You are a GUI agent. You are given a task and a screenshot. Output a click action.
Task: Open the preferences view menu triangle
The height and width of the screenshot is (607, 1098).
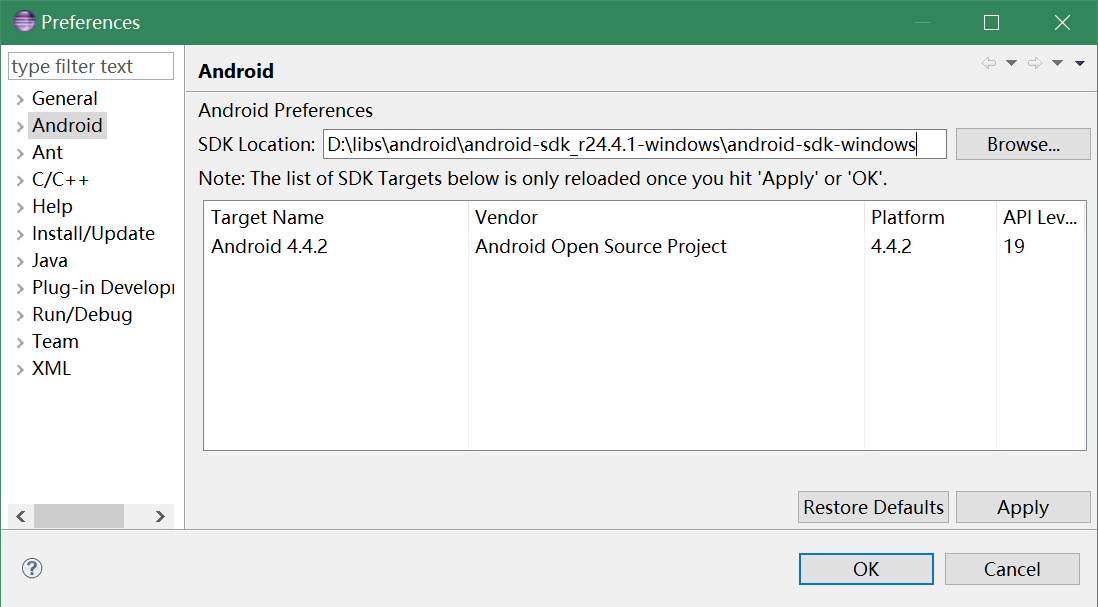click(1080, 64)
